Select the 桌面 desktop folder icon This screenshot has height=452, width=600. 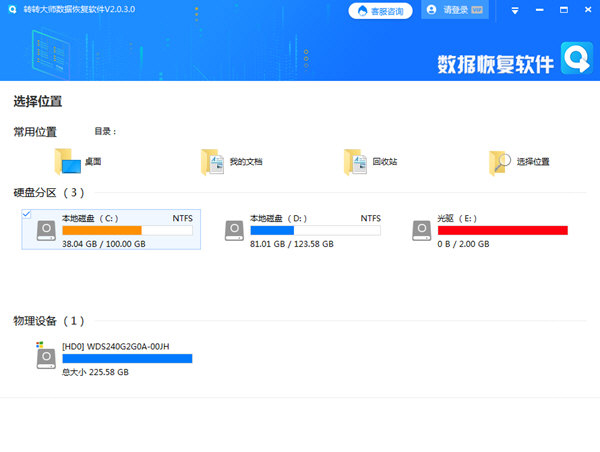pyautogui.click(x=68, y=161)
